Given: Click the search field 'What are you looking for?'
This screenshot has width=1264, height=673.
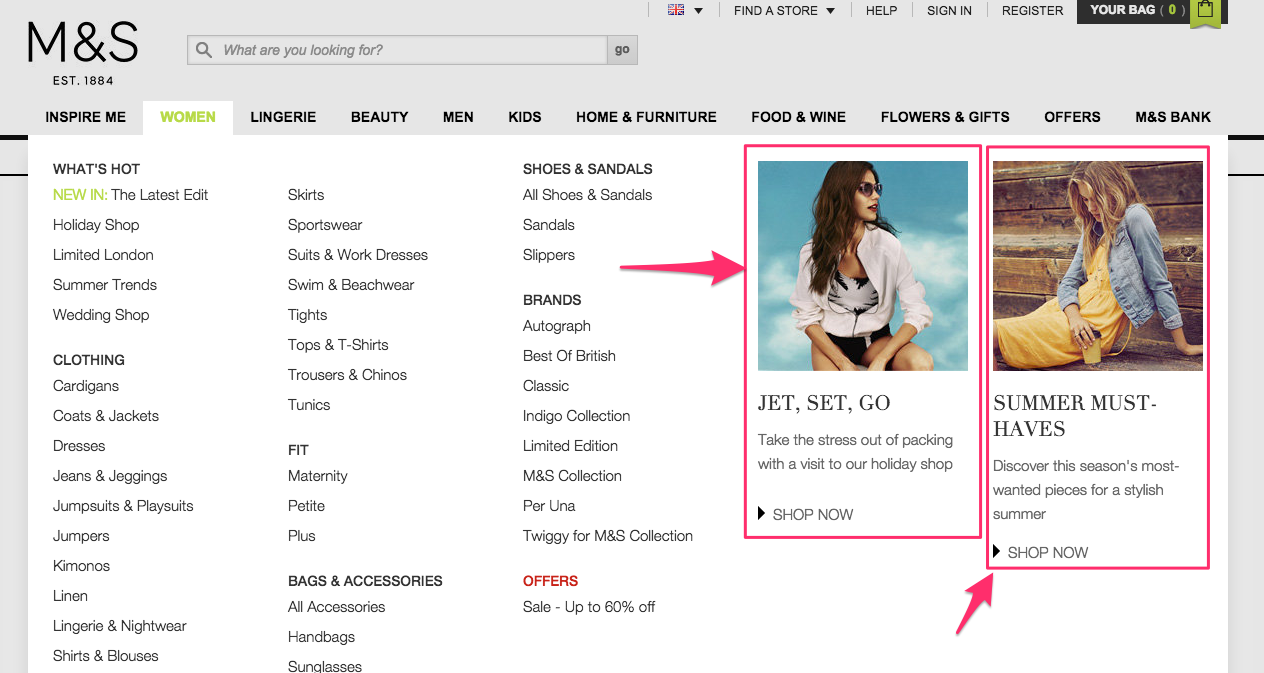Looking at the screenshot, I should point(398,49).
